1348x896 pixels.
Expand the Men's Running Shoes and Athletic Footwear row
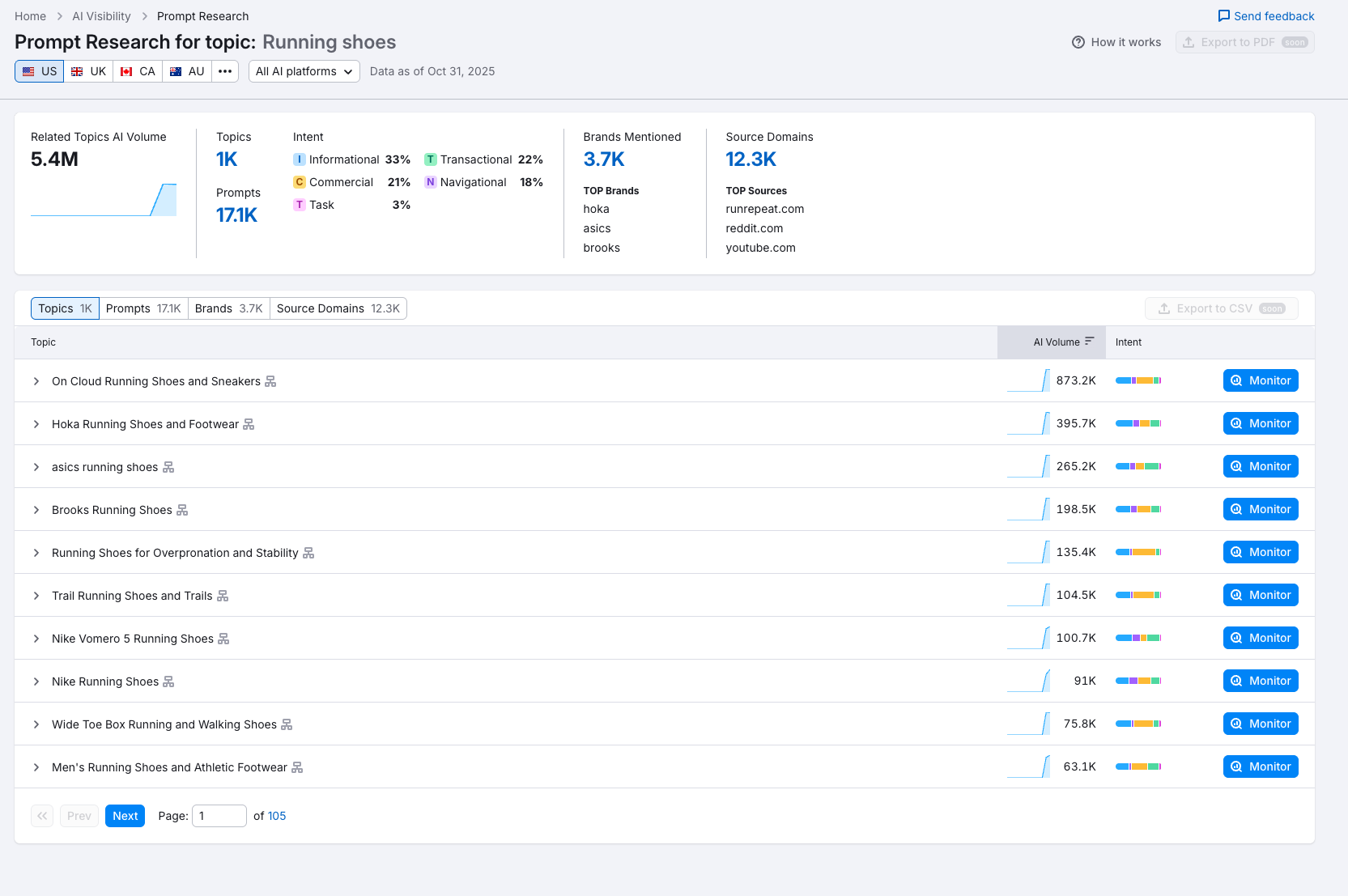36,767
